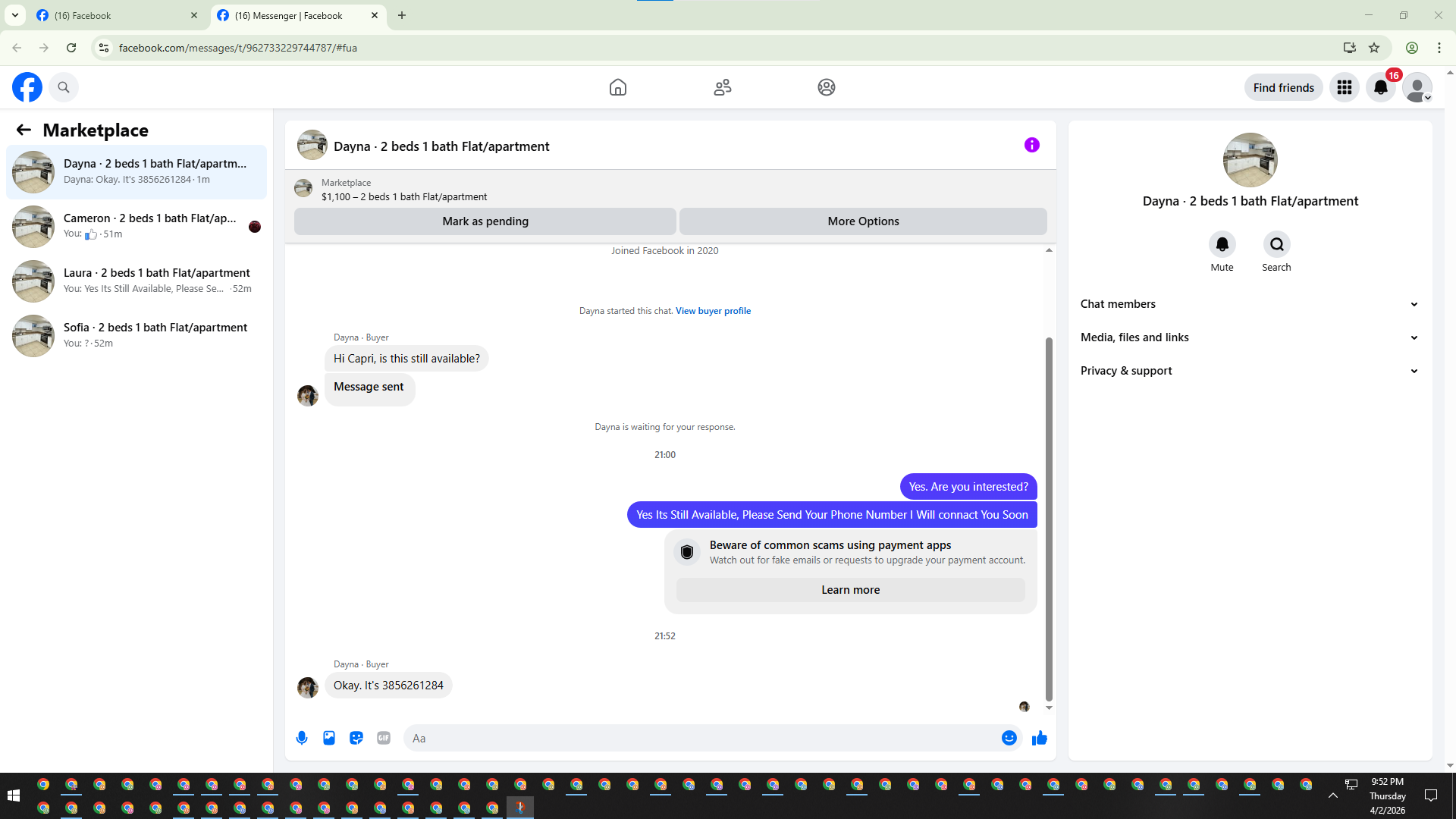Open the Cameron conversation in the list

(136, 227)
